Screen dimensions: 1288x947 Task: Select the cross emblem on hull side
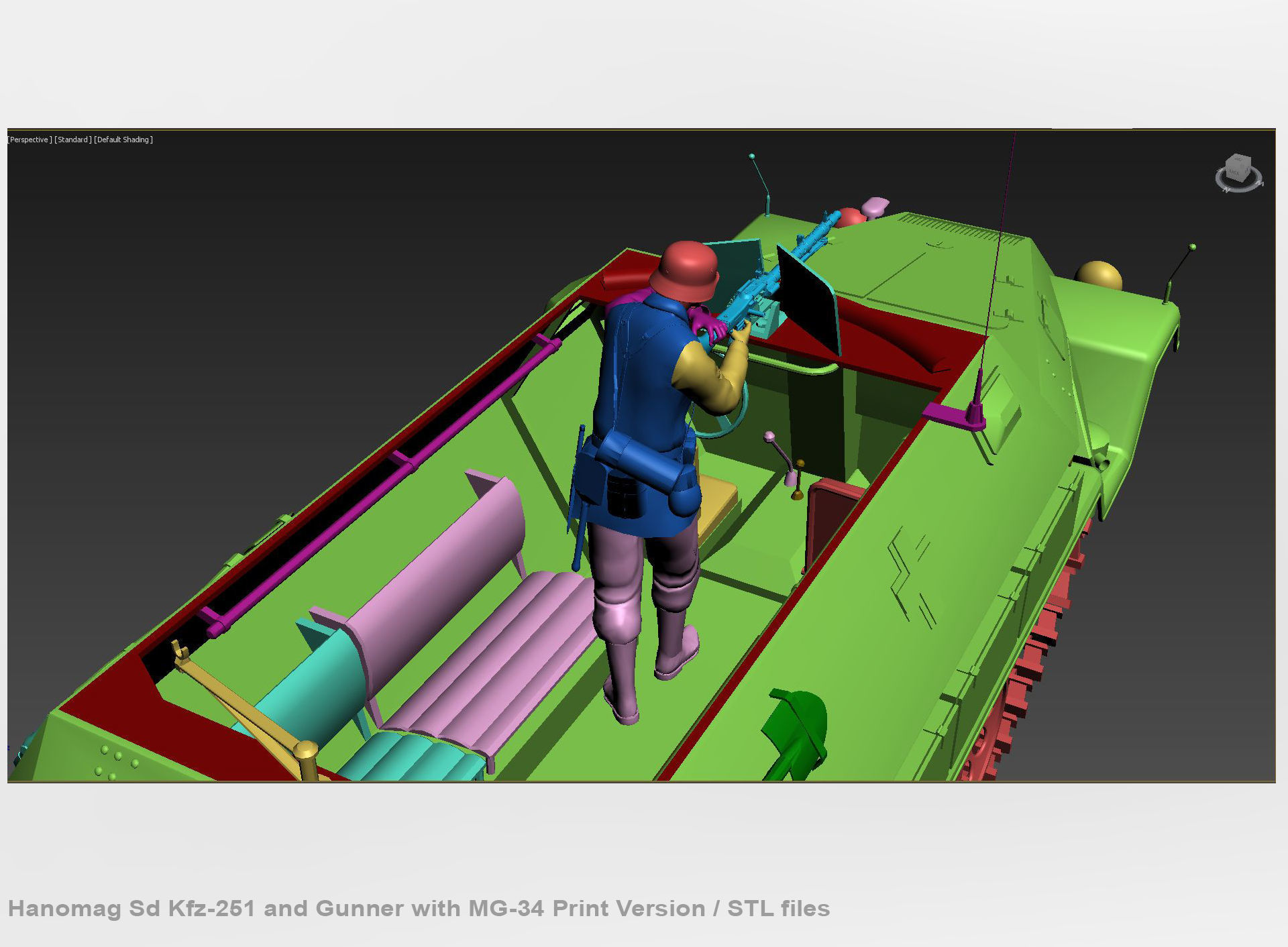(910, 578)
